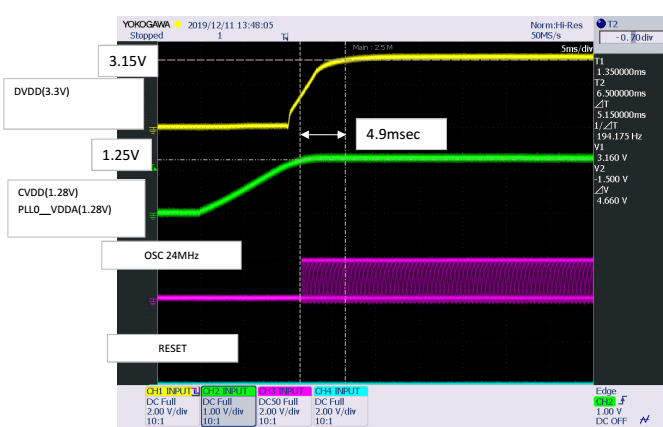Click the CH2 green ground level marker
Screen dimensions: 663x427
pos(153,216)
